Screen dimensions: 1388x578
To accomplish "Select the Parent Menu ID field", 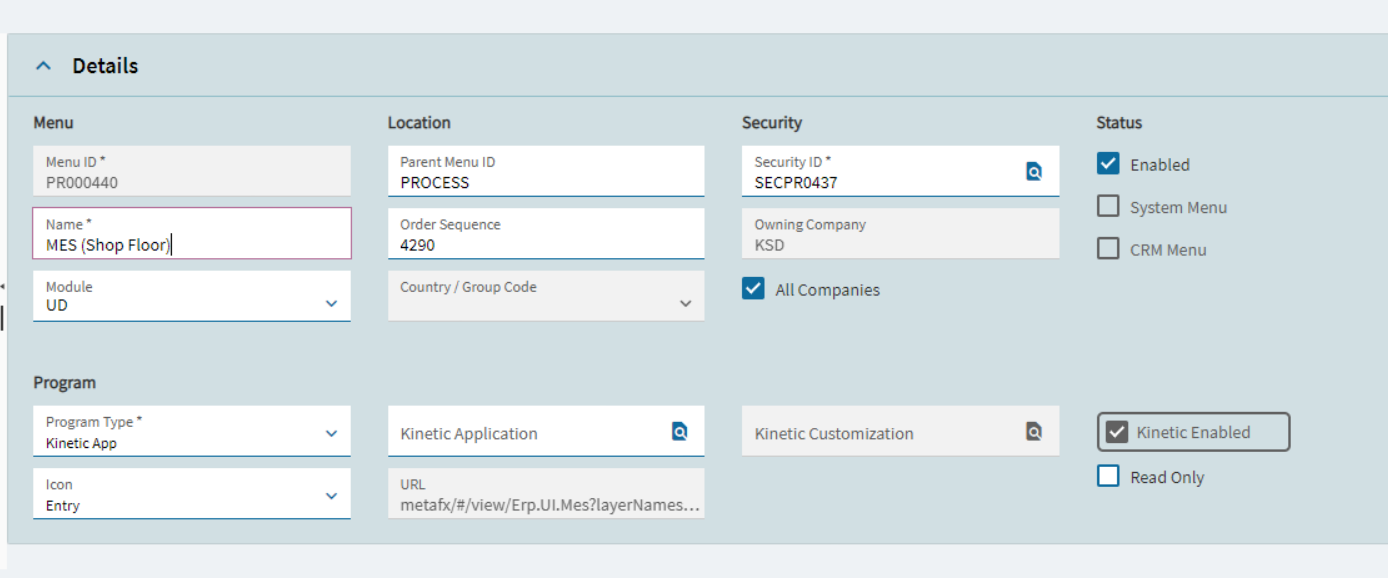I will tap(546, 171).
